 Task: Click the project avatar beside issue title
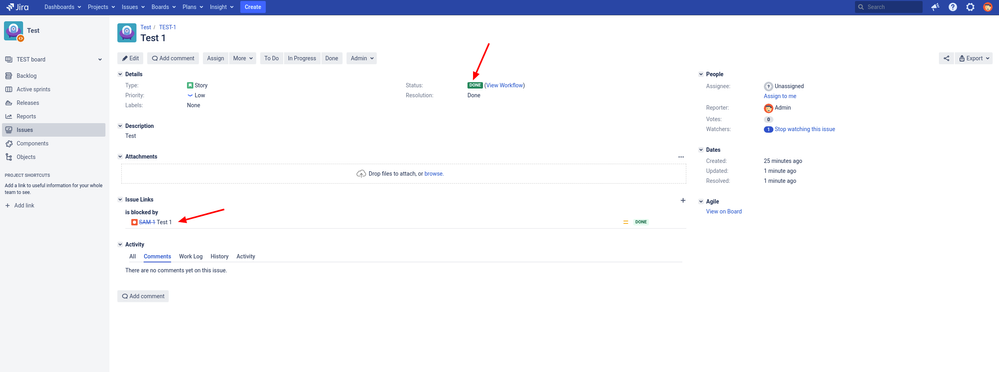coord(127,33)
